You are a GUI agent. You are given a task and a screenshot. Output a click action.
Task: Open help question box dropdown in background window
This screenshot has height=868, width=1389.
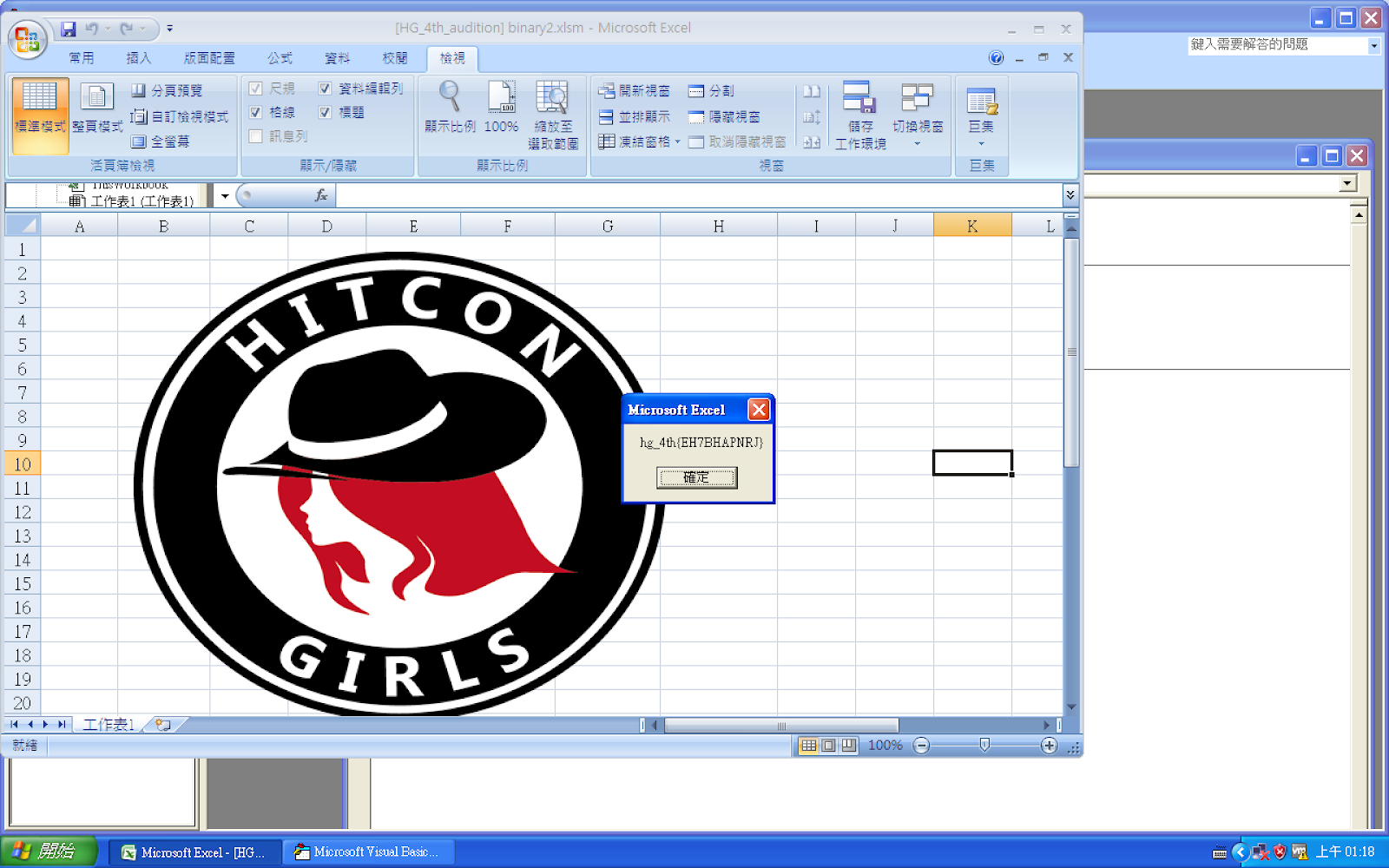tap(1373, 46)
